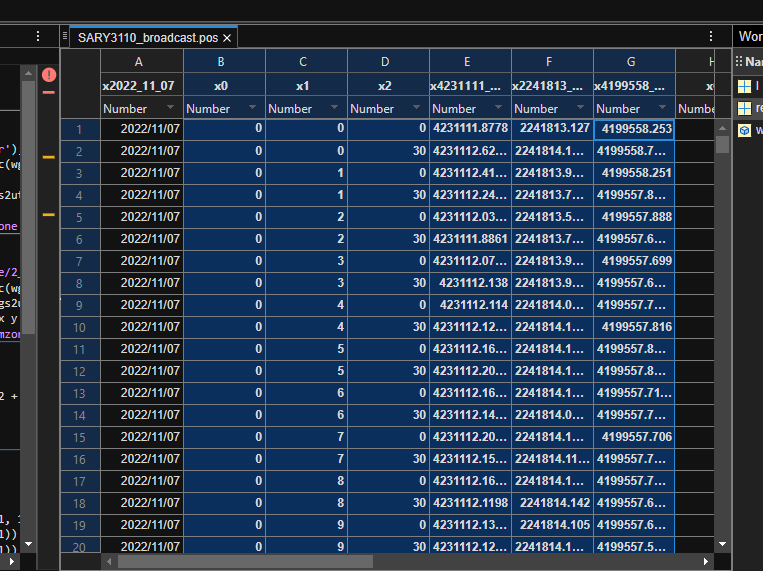Screen dimensions: 763x571
Task: Select cell 2241813.127 in row 1
Action: pos(552,129)
